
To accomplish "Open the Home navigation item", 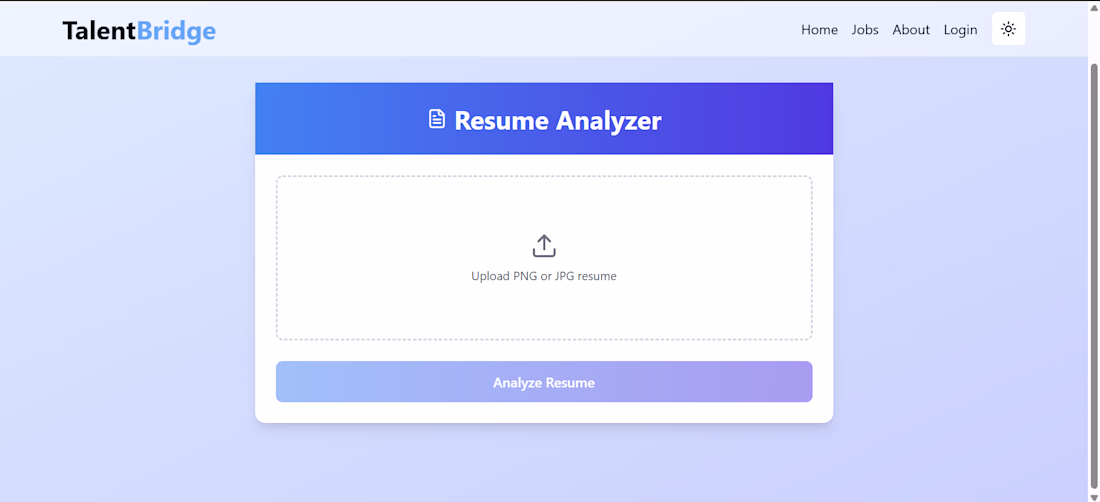I will (819, 29).
